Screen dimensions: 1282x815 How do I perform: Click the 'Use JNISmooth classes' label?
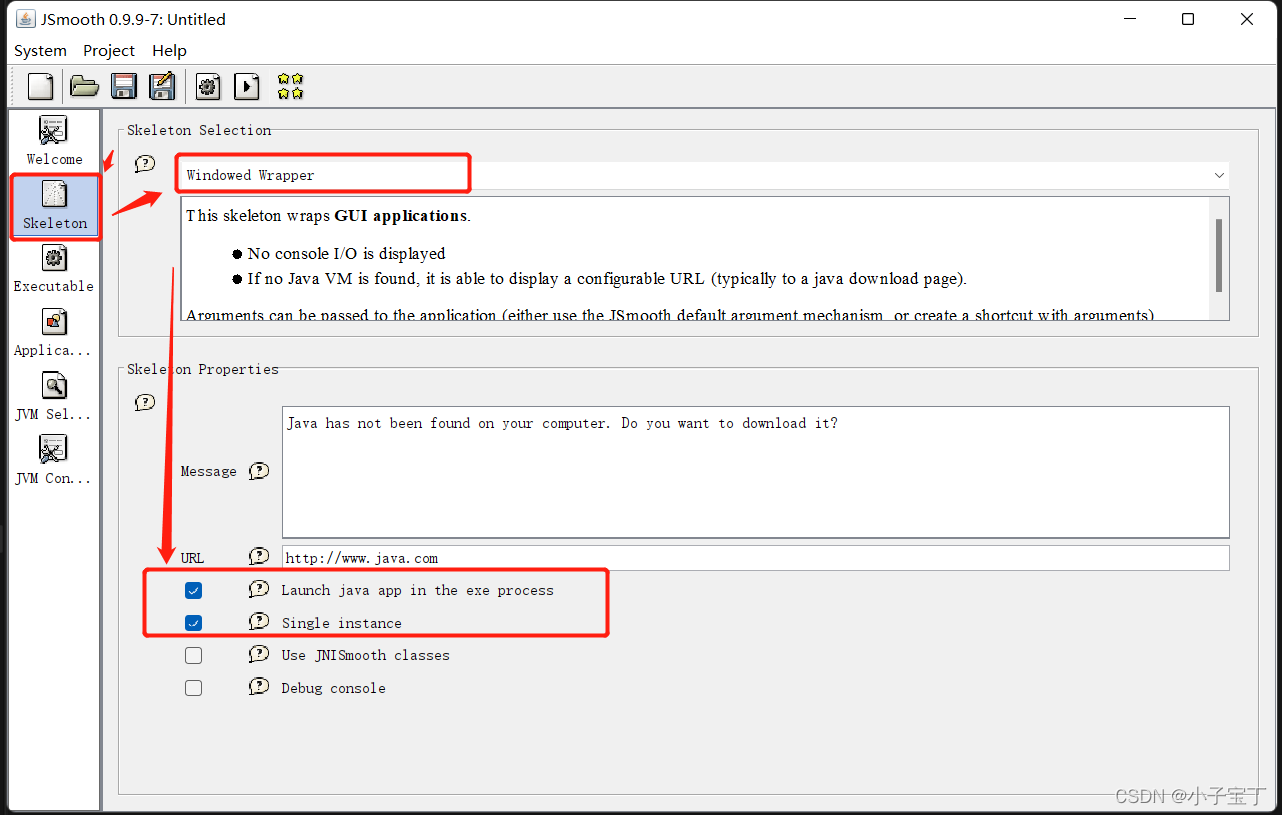tap(365, 655)
